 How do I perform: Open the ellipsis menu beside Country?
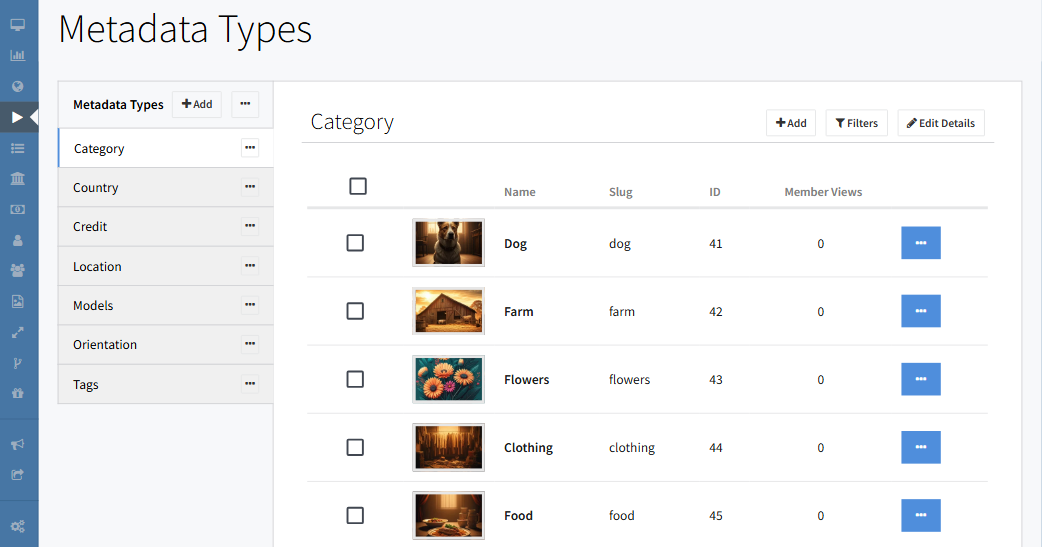coord(250,187)
